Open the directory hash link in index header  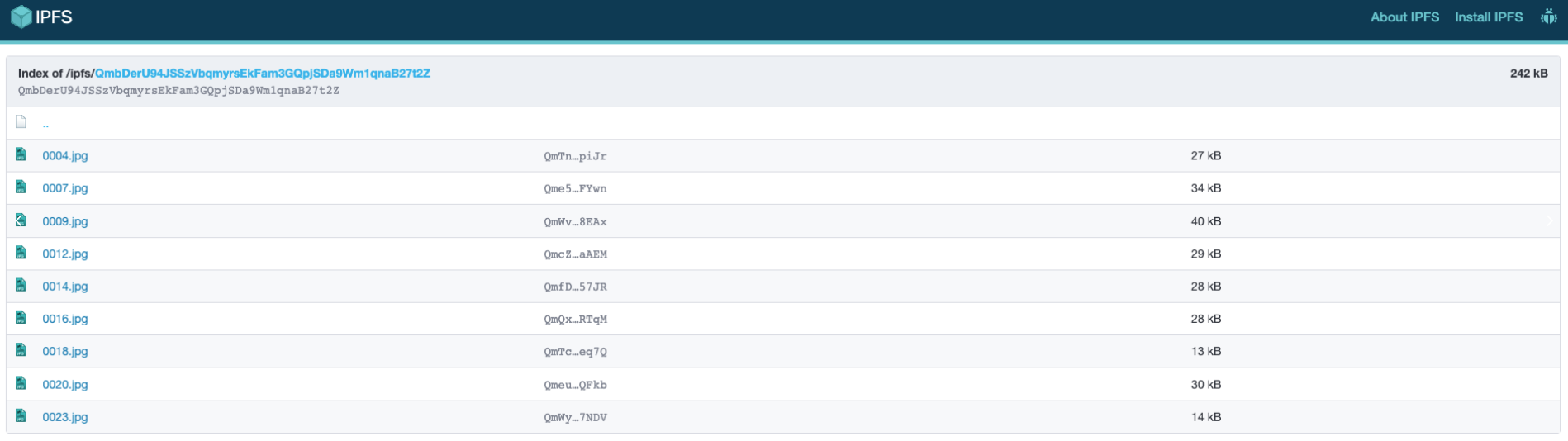[x=263, y=73]
